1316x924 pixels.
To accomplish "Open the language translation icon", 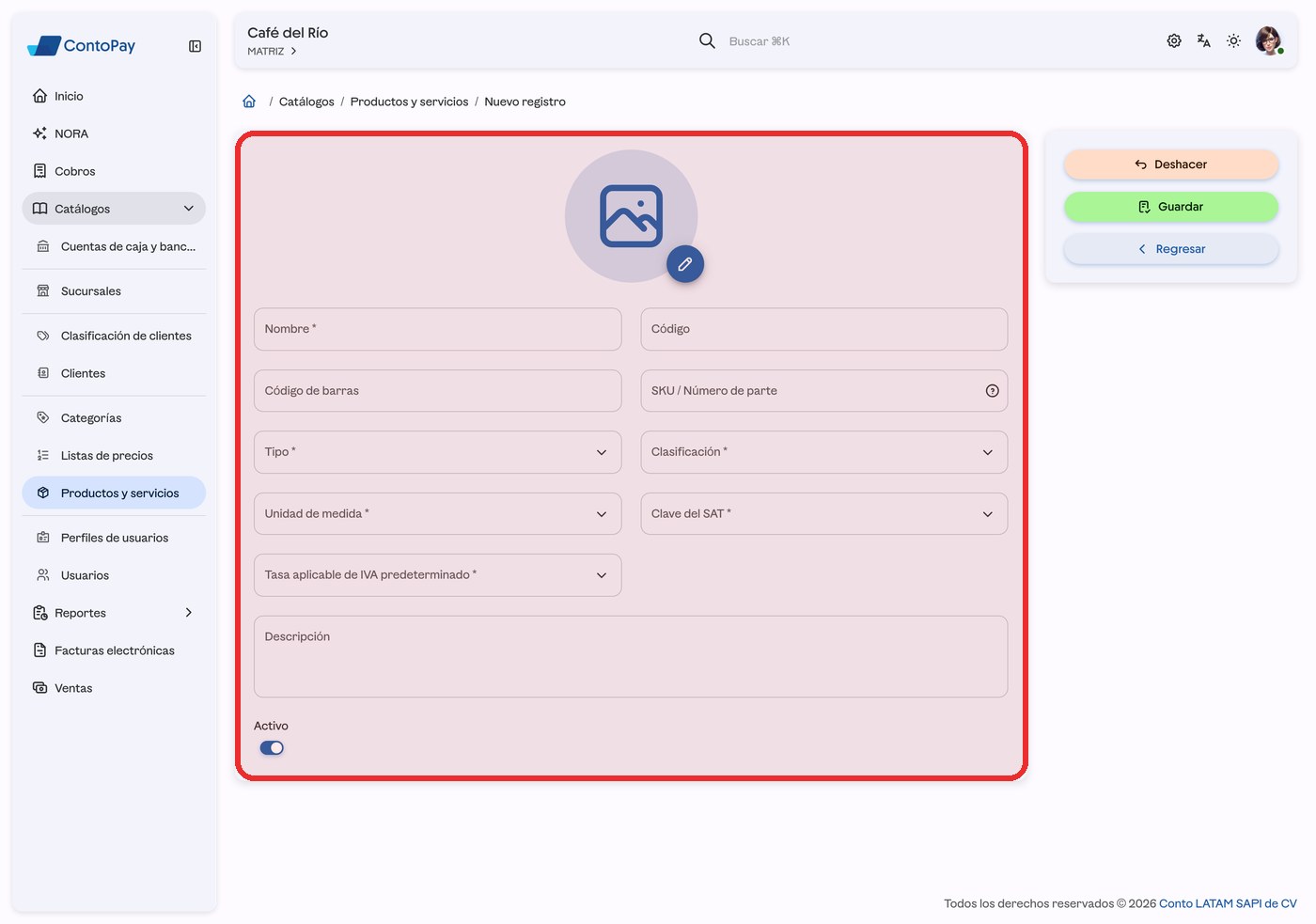I will pos(1204,41).
